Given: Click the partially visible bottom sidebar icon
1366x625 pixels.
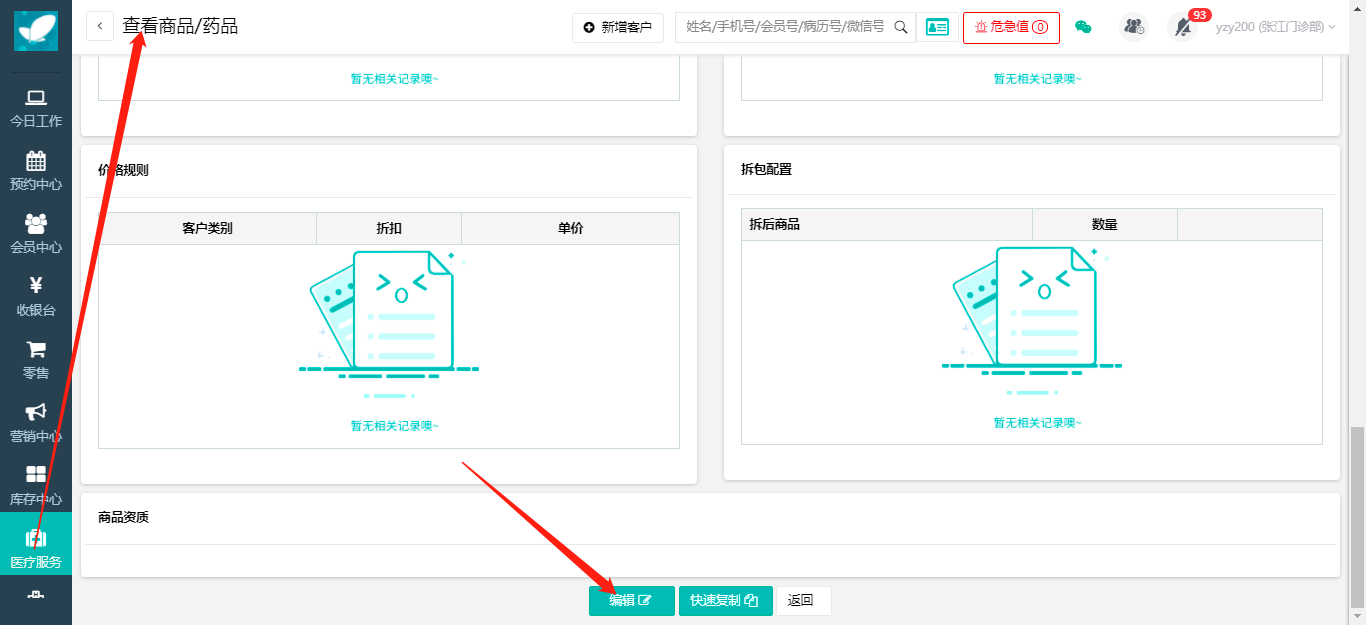Looking at the screenshot, I should point(36,597).
